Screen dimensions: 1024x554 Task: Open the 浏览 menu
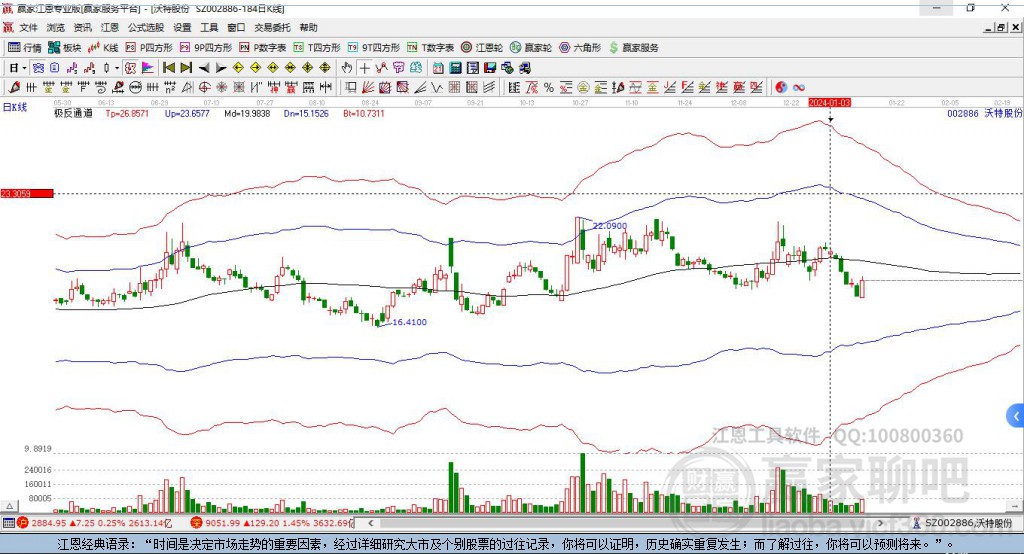(56, 27)
